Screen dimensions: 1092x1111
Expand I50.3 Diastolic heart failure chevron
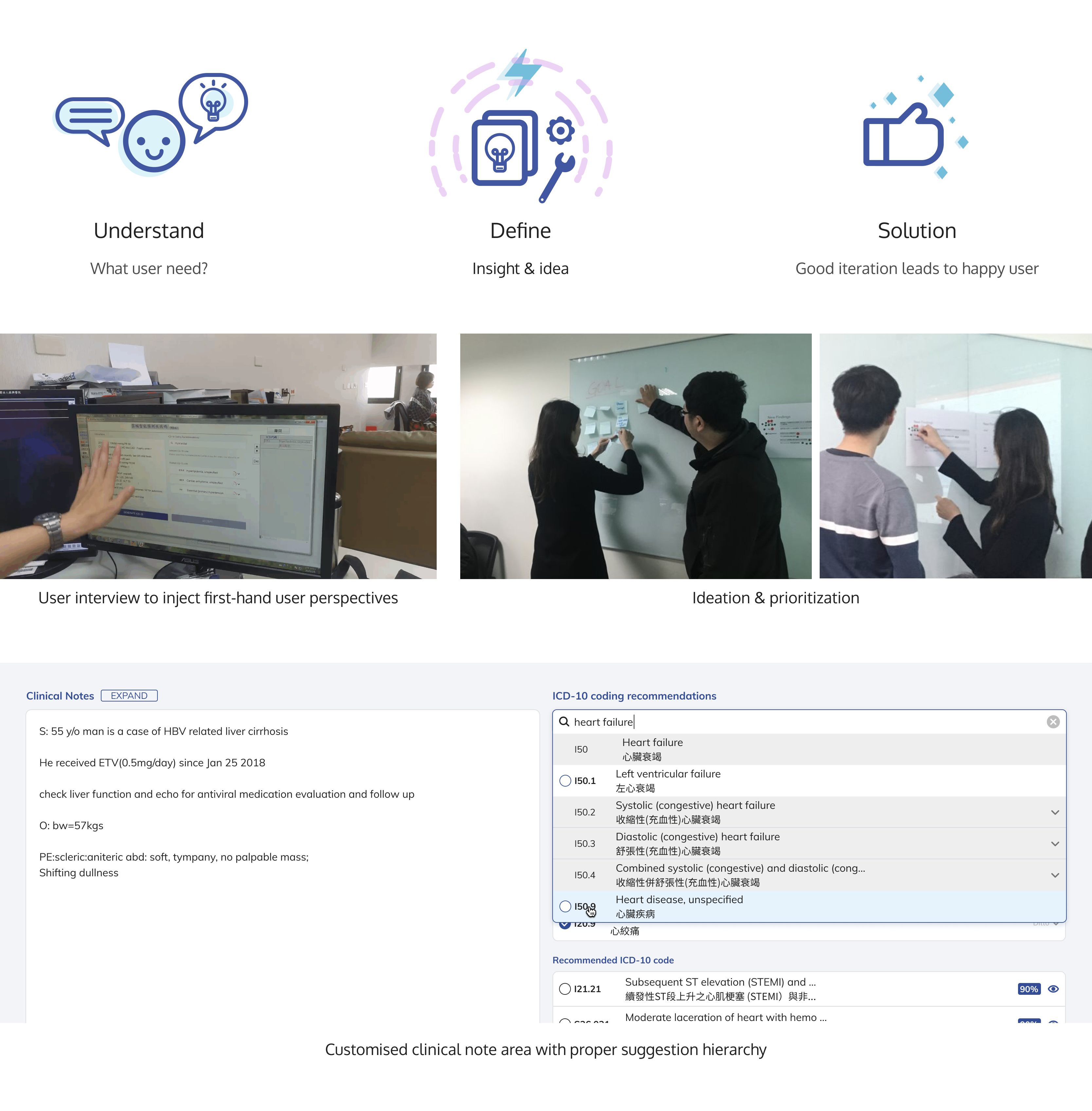tap(1054, 844)
